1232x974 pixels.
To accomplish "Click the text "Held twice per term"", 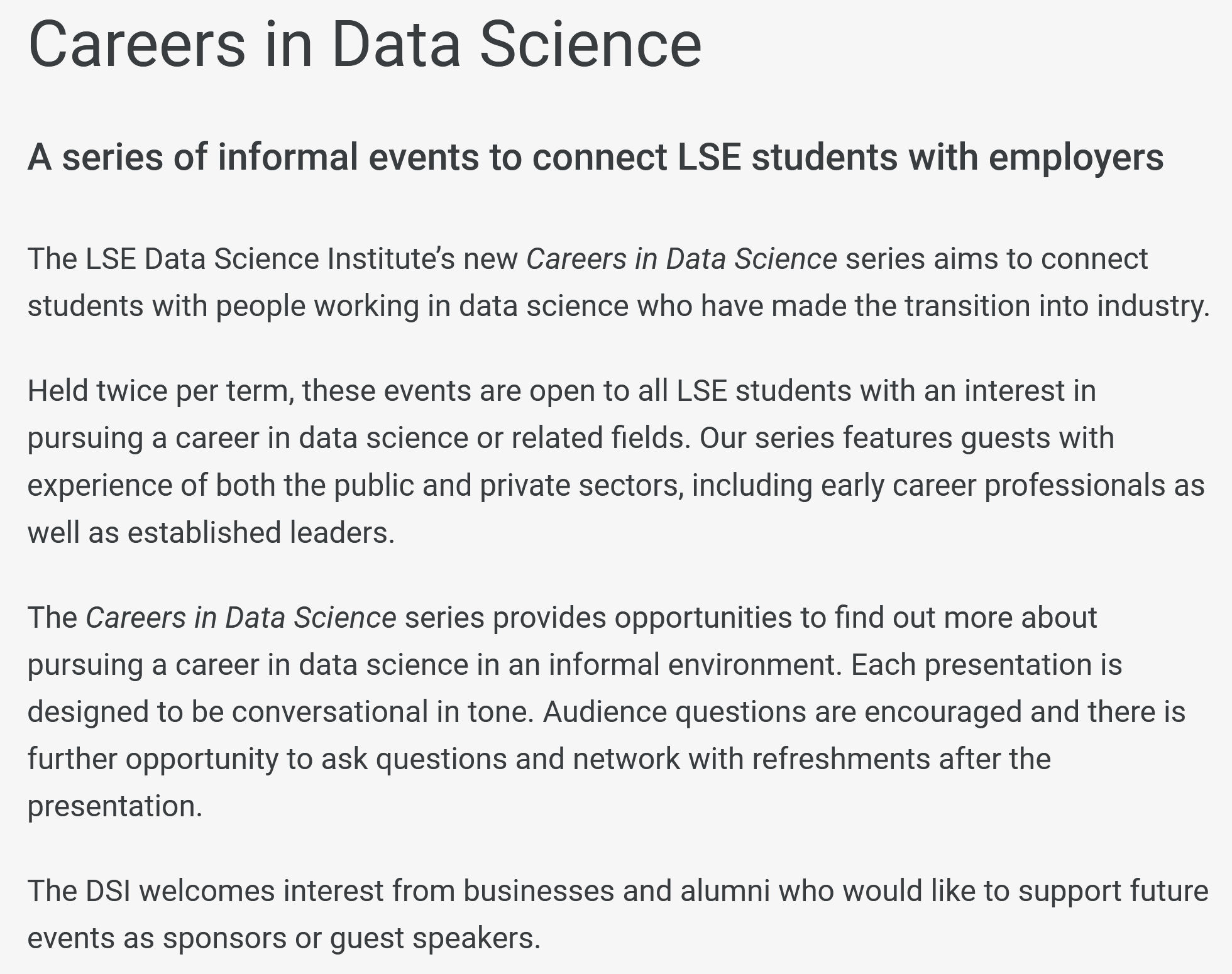I will [160, 391].
